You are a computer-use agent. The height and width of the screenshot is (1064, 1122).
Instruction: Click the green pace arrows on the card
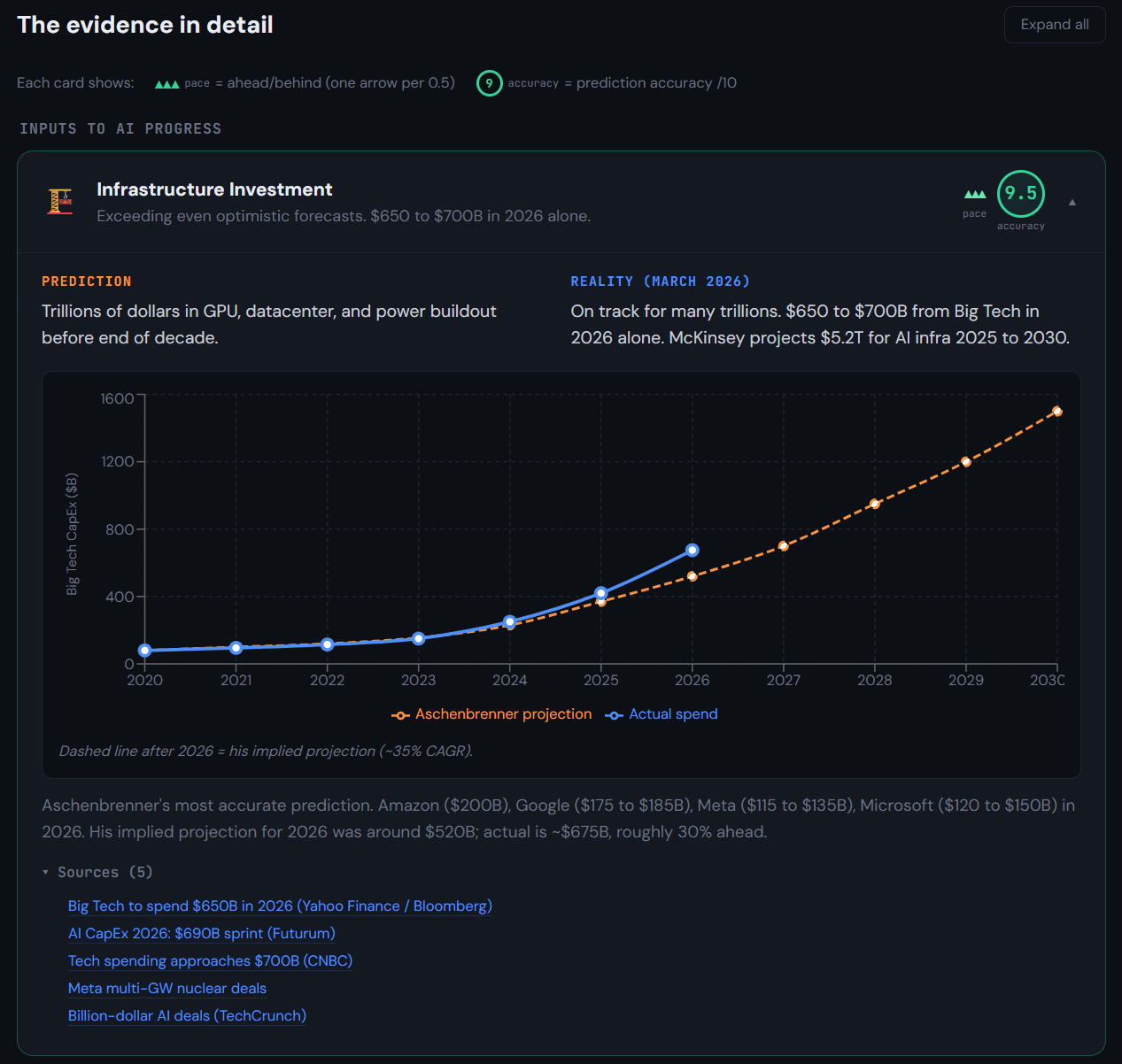coord(974,194)
